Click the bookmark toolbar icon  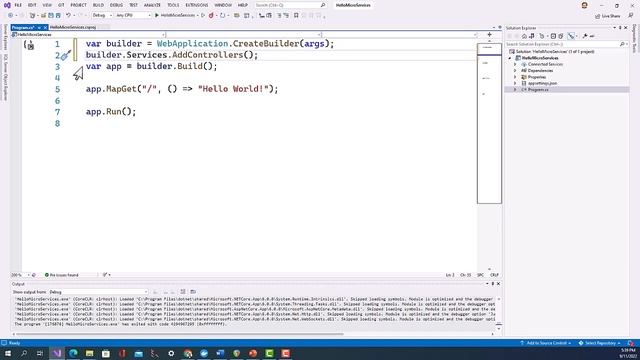pos(296,16)
